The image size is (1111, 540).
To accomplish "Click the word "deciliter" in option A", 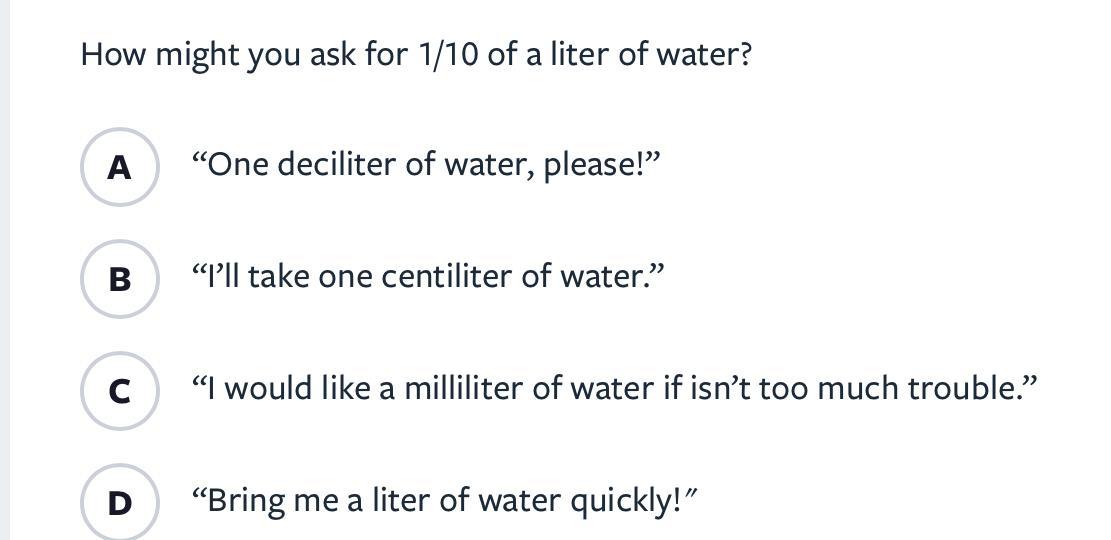I will pyautogui.click(x=336, y=164).
